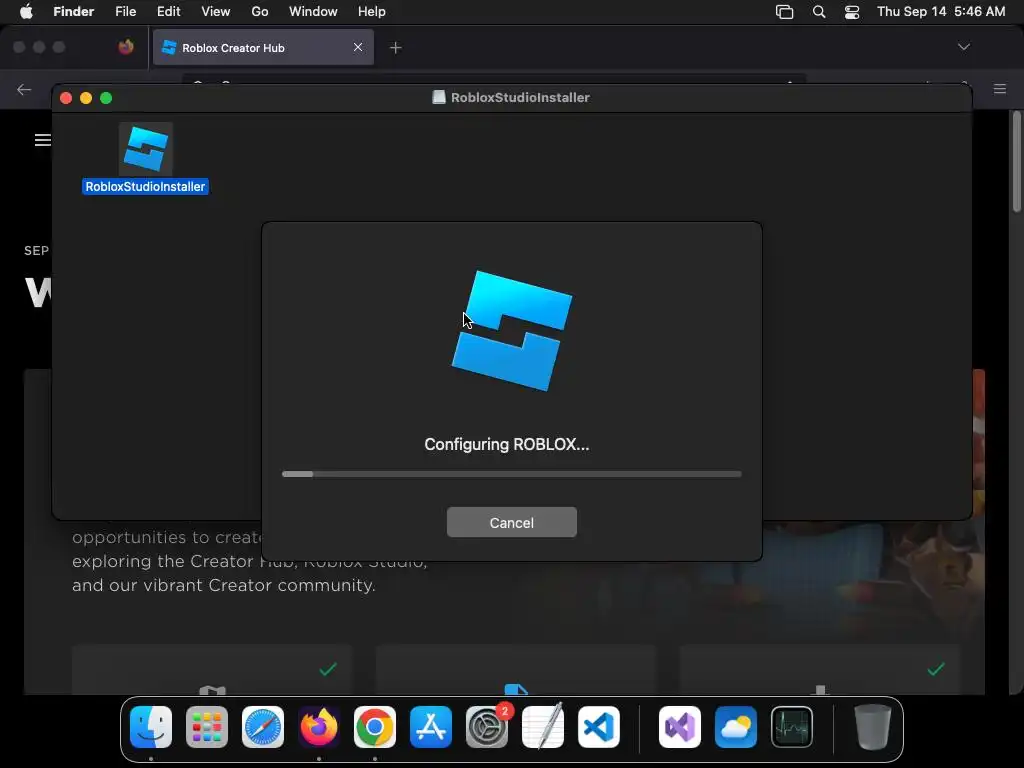
Task: Open Control Center in menu bar
Action: [852, 12]
